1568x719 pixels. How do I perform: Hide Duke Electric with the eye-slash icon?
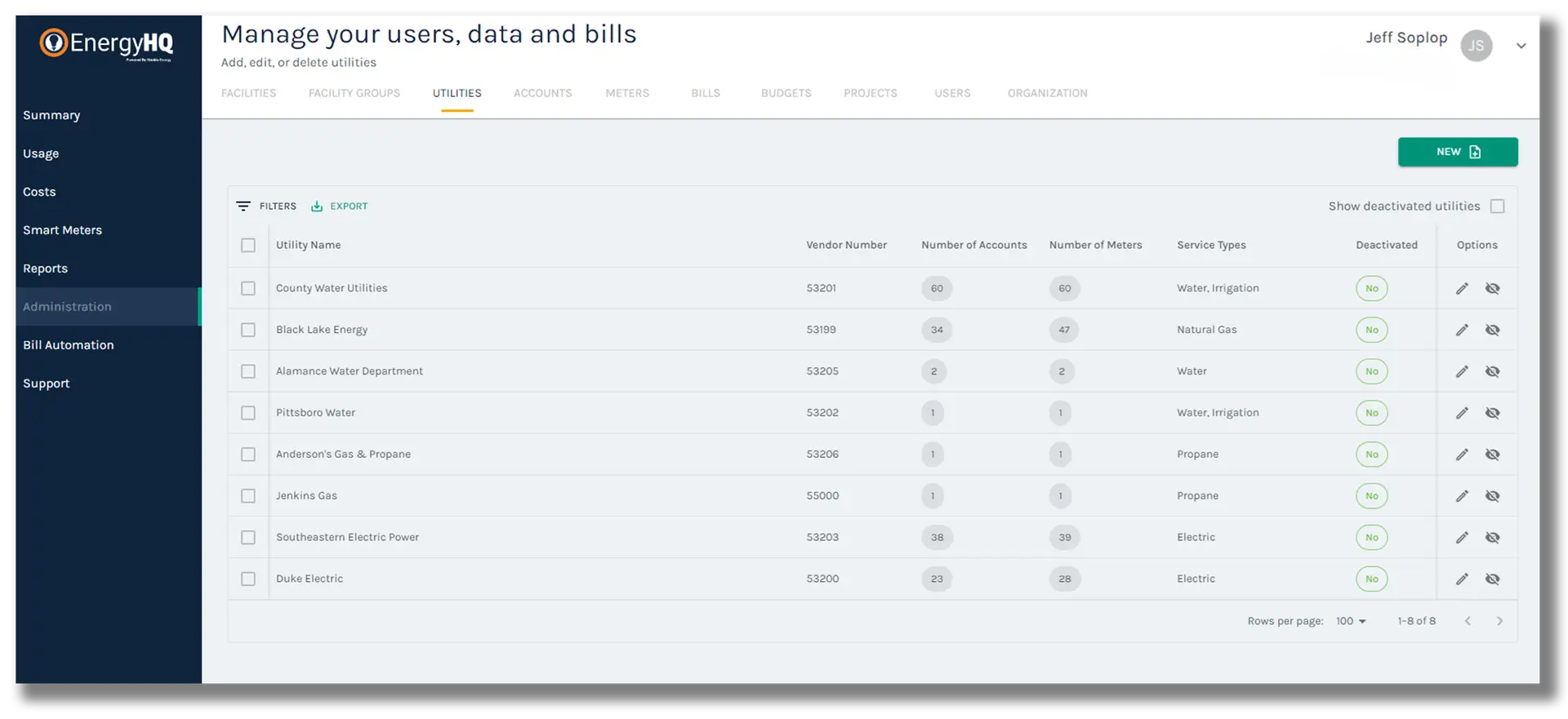(x=1492, y=579)
